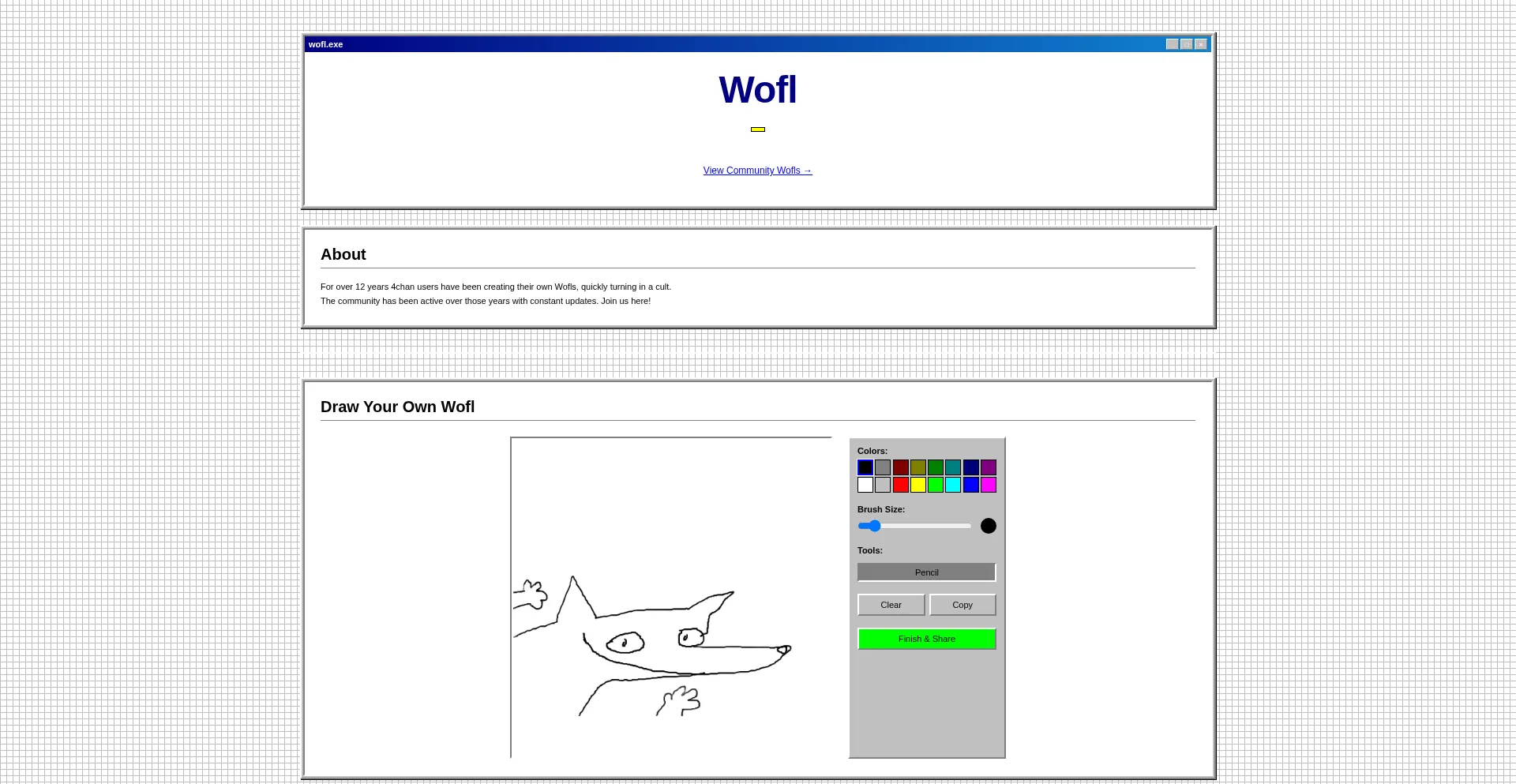Choose the maroon color swatch
Image resolution: width=1516 pixels, height=784 pixels.
[x=901, y=467]
